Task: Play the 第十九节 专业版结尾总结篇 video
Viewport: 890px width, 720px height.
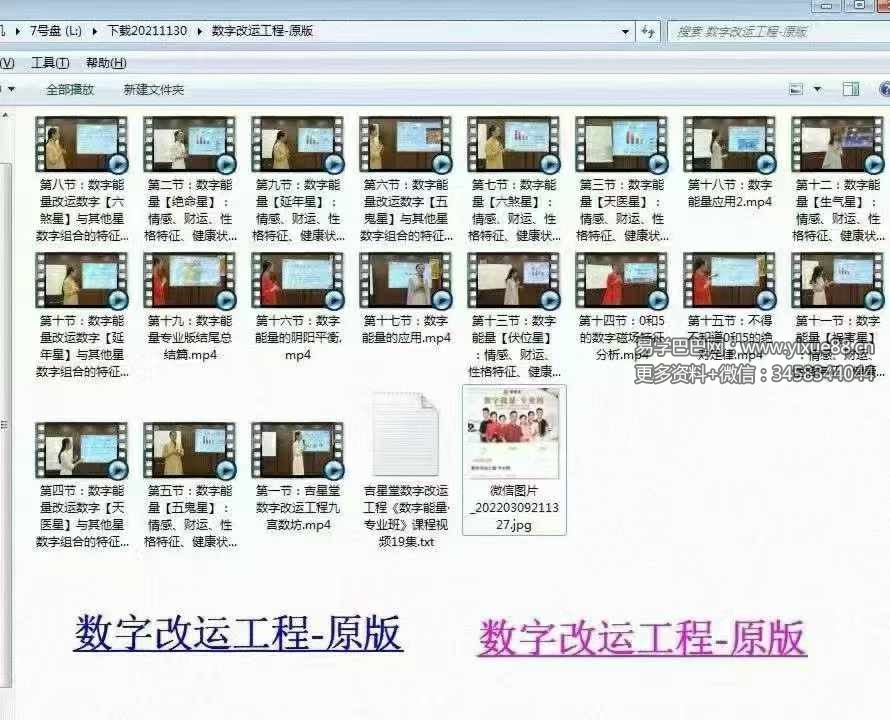Action: [188, 288]
